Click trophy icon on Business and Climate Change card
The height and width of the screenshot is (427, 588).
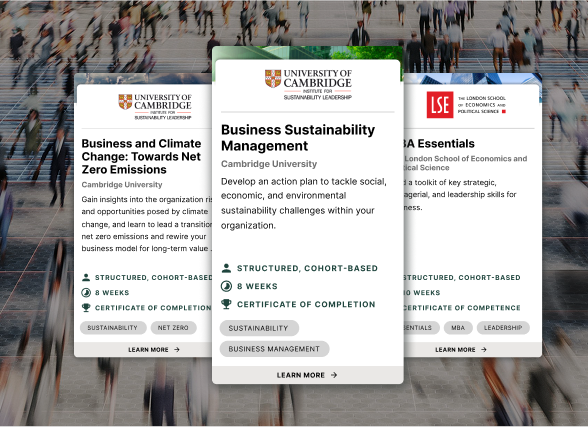coord(86,307)
